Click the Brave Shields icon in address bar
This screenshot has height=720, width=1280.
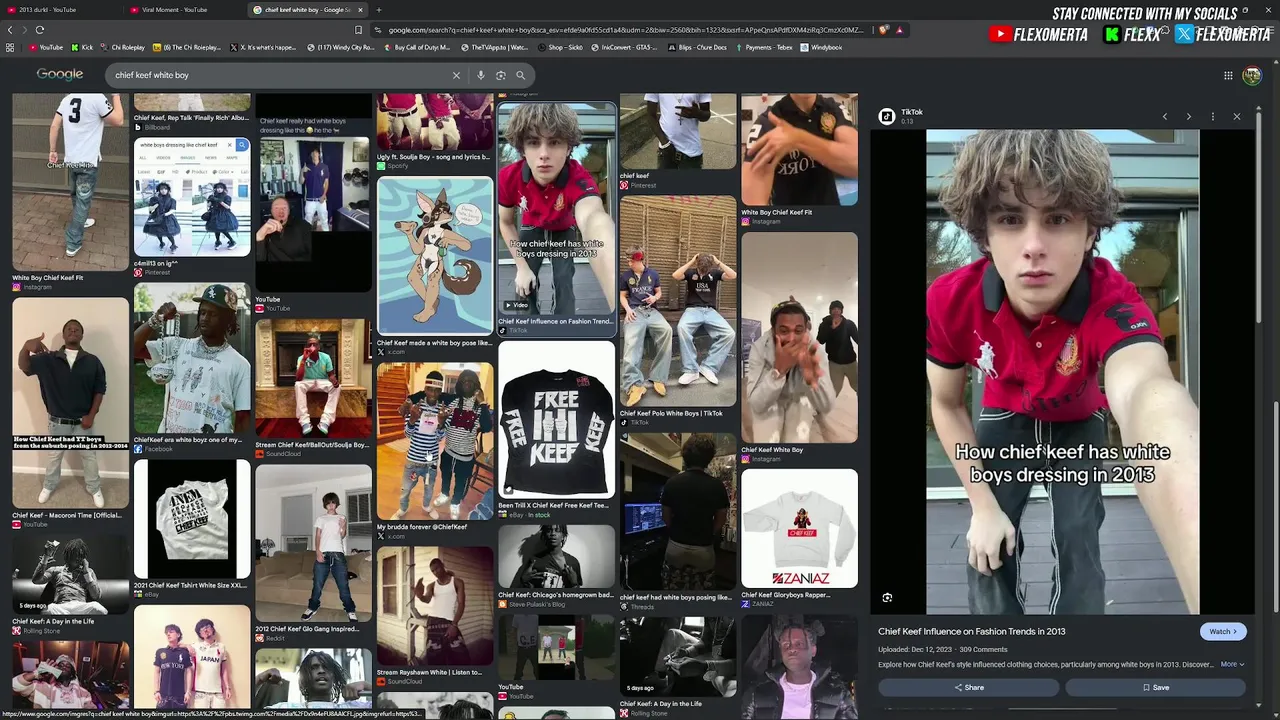(x=885, y=30)
